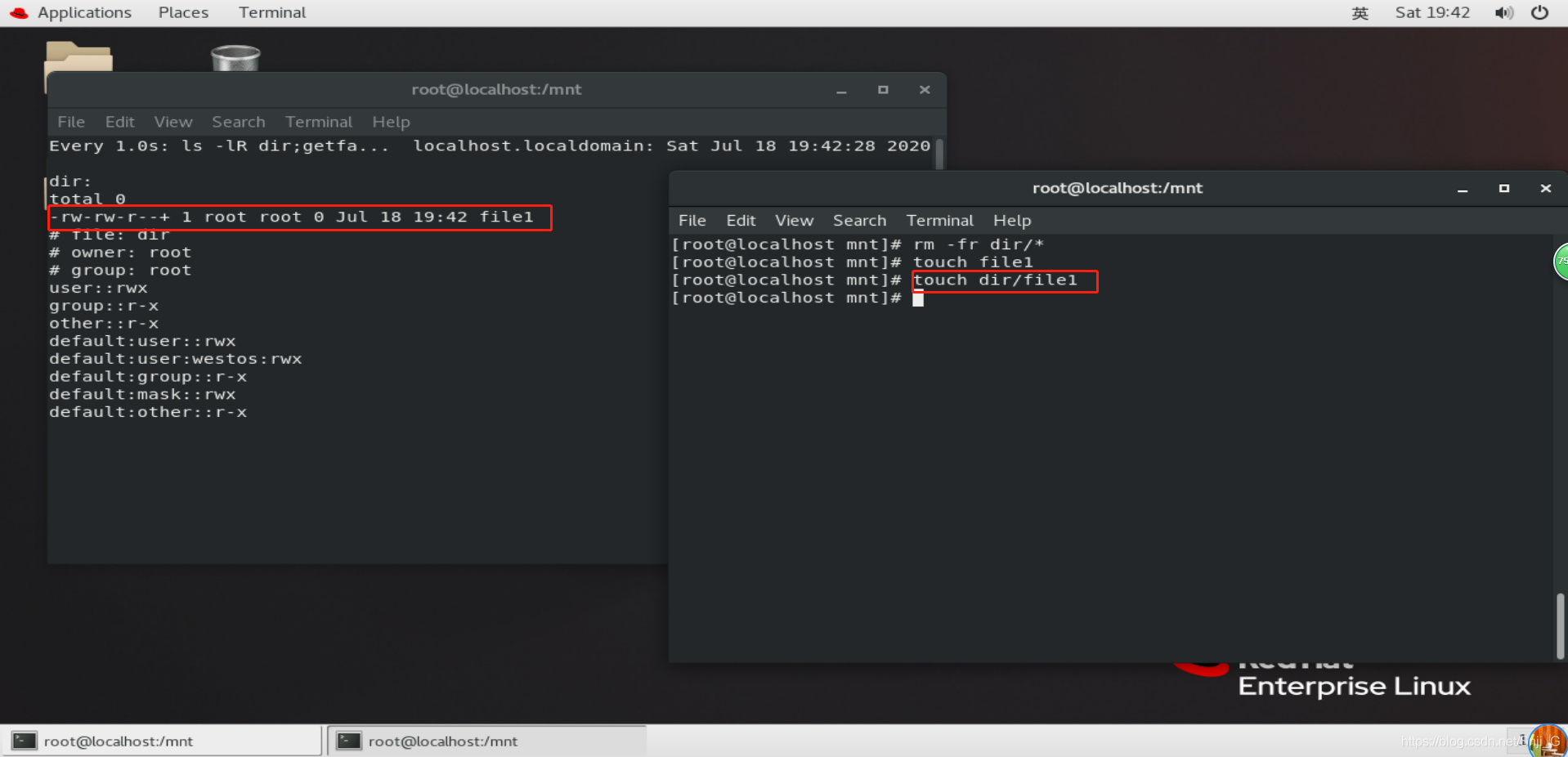The width and height of the screenshot is (1568, 757).
Task: Open File menu in back terminal window
Action: pyautogui.click(x=71, y=122)
